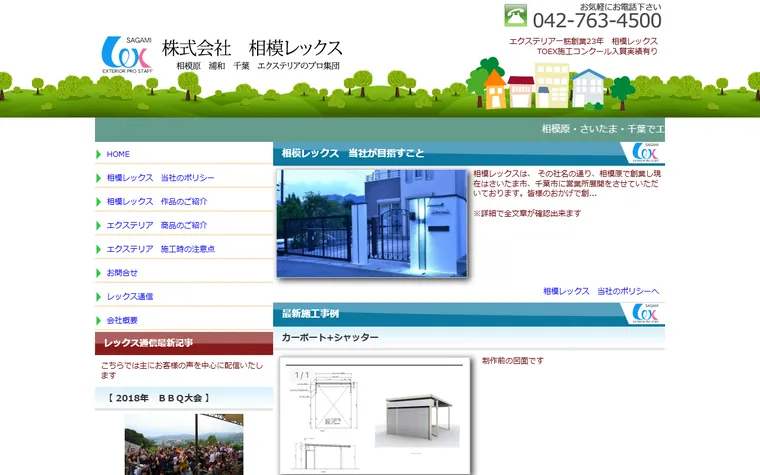Click the お問合せ menu link
This screenshot has width=760, height=475.
pos(122,273)
